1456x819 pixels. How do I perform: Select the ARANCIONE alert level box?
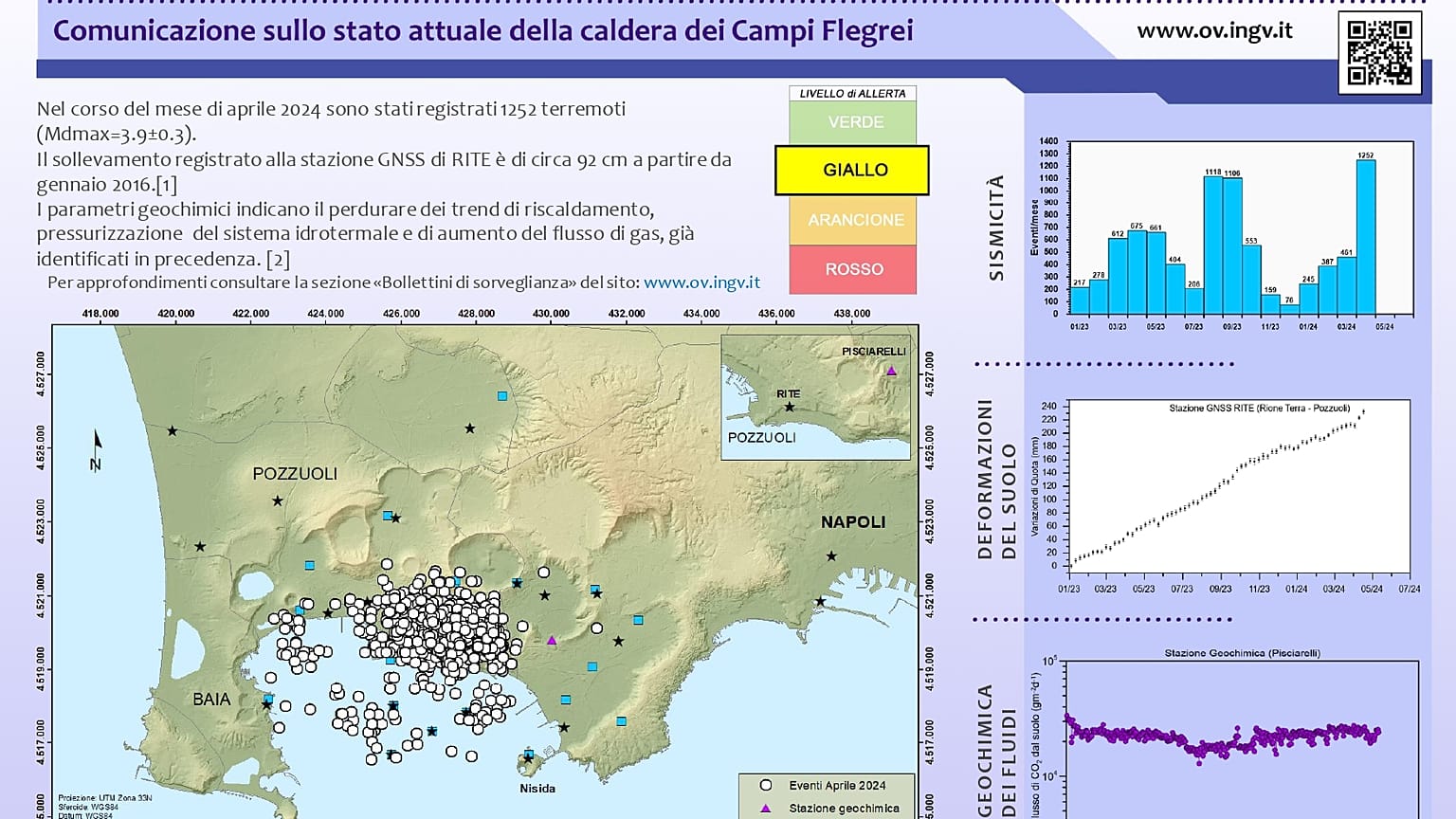[853, 220]
